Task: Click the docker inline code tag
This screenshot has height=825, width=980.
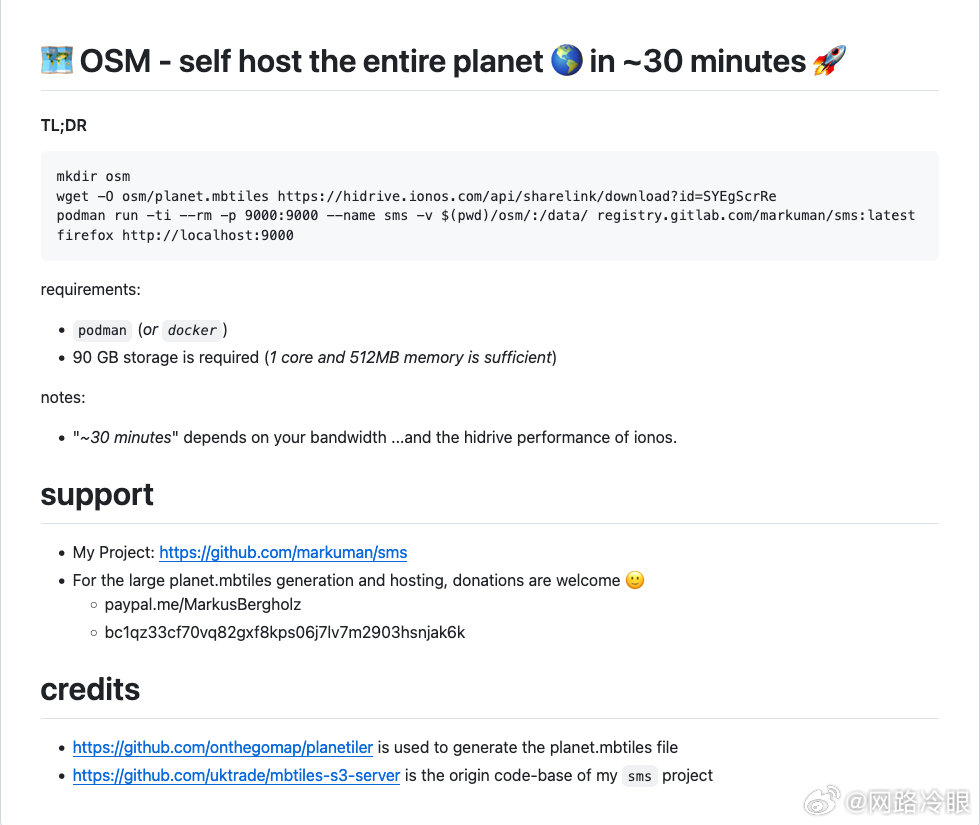Action: click(x=192, y=330)
